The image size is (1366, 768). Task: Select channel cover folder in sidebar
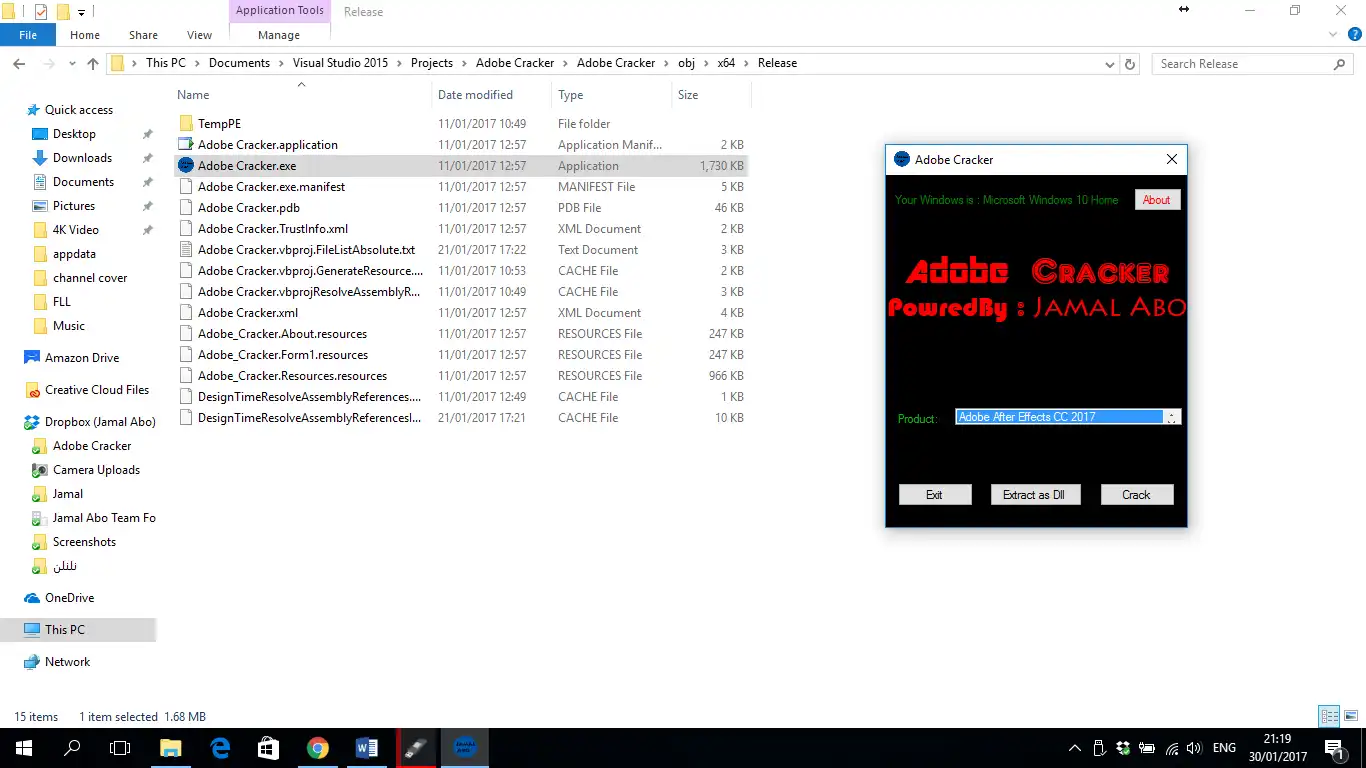point(90,278)
